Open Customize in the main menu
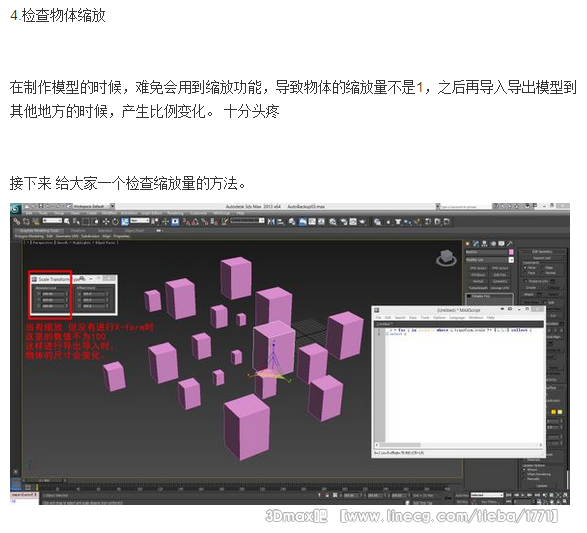 [x=198, y=213]
